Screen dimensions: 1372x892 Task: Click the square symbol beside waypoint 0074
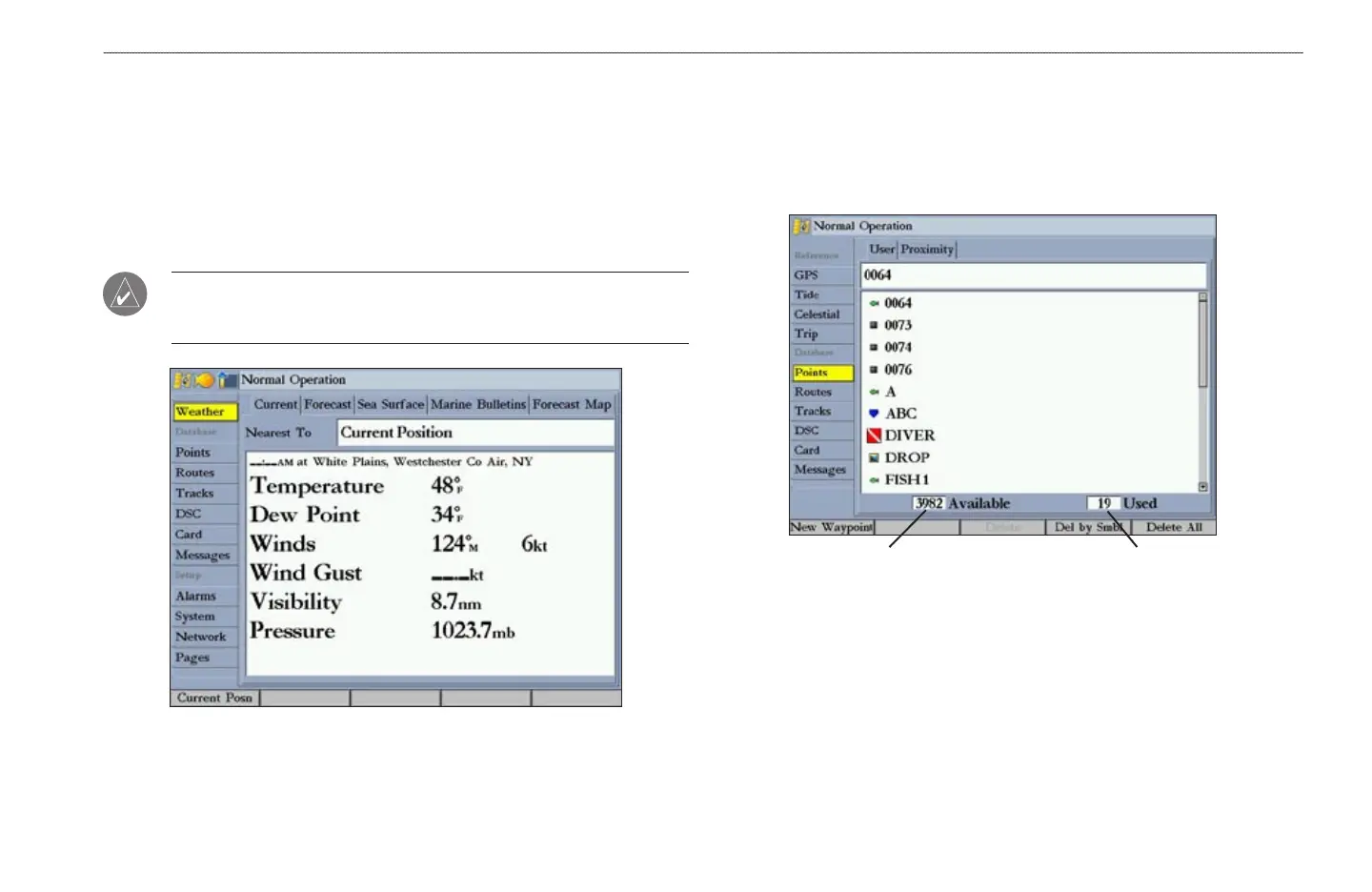pyautogui.click(x=874, y=347)
